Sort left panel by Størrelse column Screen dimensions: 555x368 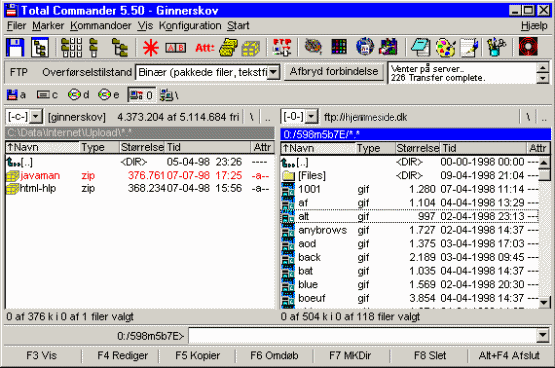click(x=142, y=147)
